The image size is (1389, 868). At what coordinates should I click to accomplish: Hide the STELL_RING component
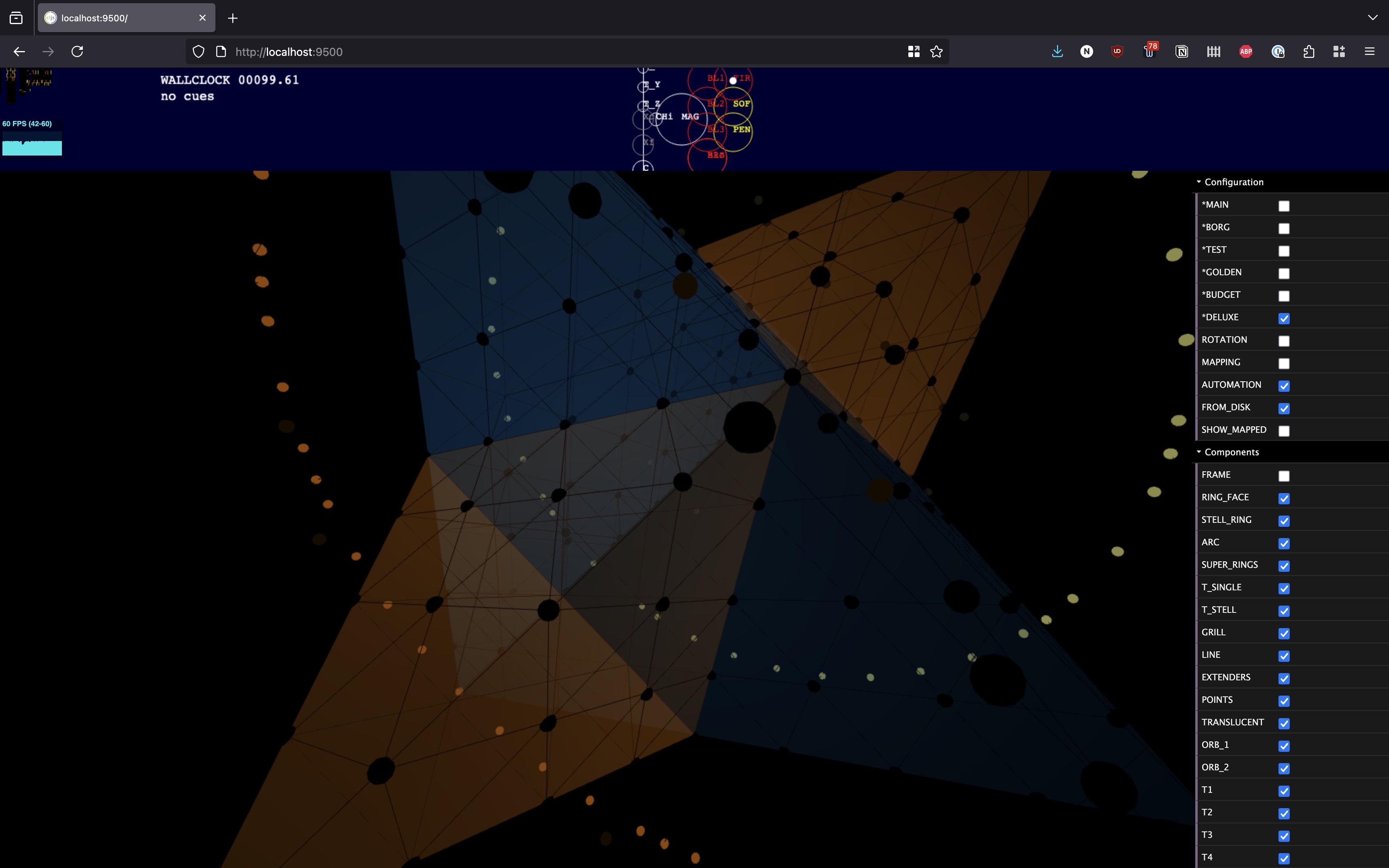point(1284,521)
